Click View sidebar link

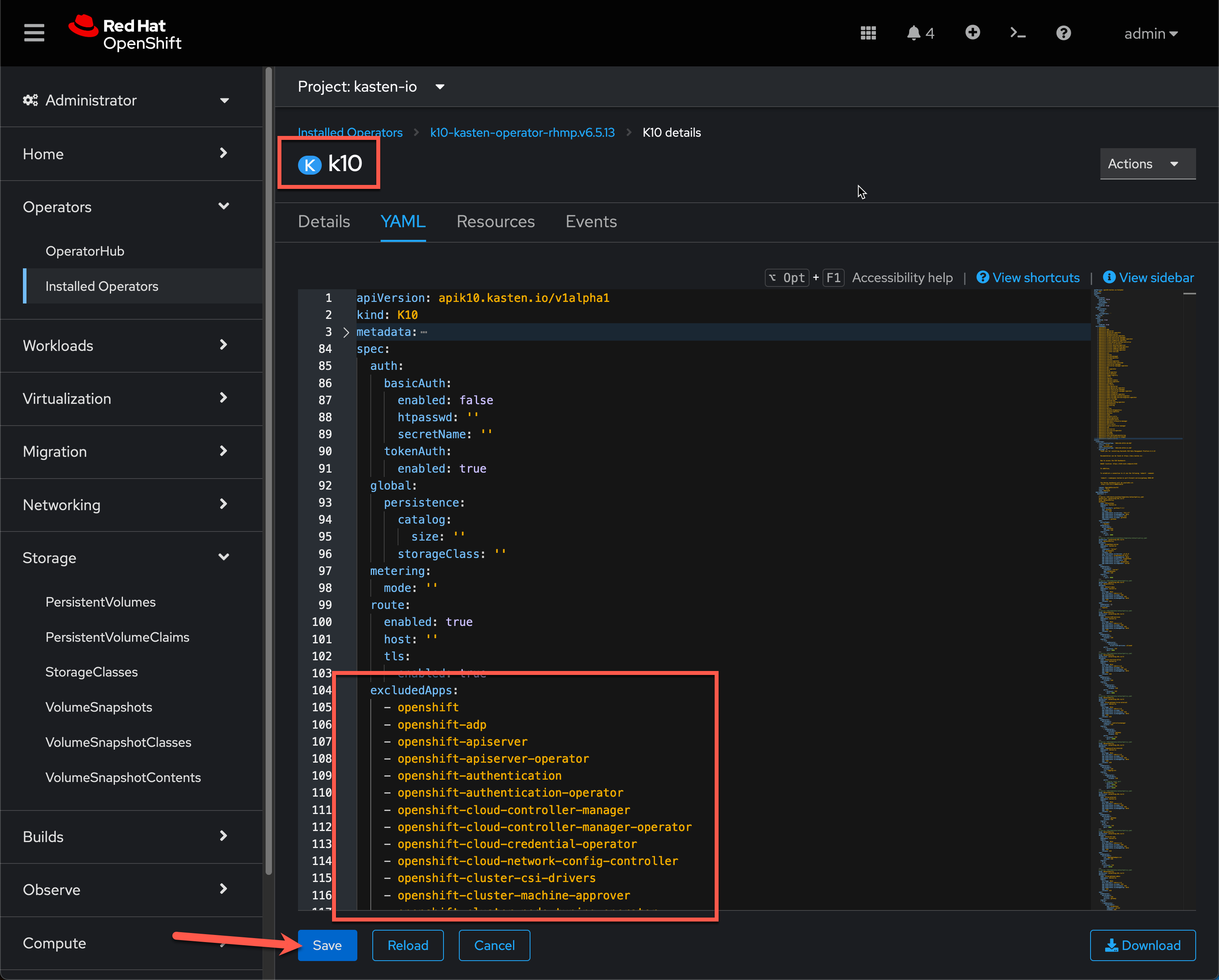pos(1148,277)
